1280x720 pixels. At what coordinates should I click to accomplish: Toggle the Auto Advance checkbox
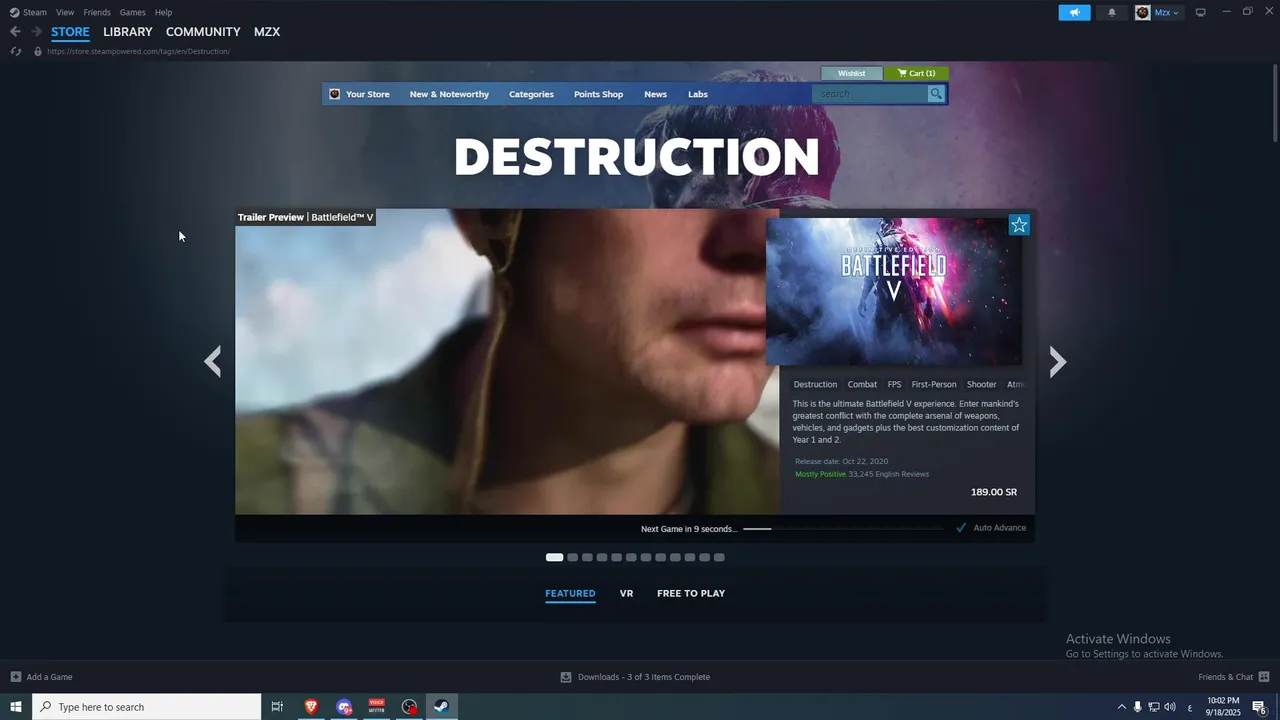pos(961,528)
